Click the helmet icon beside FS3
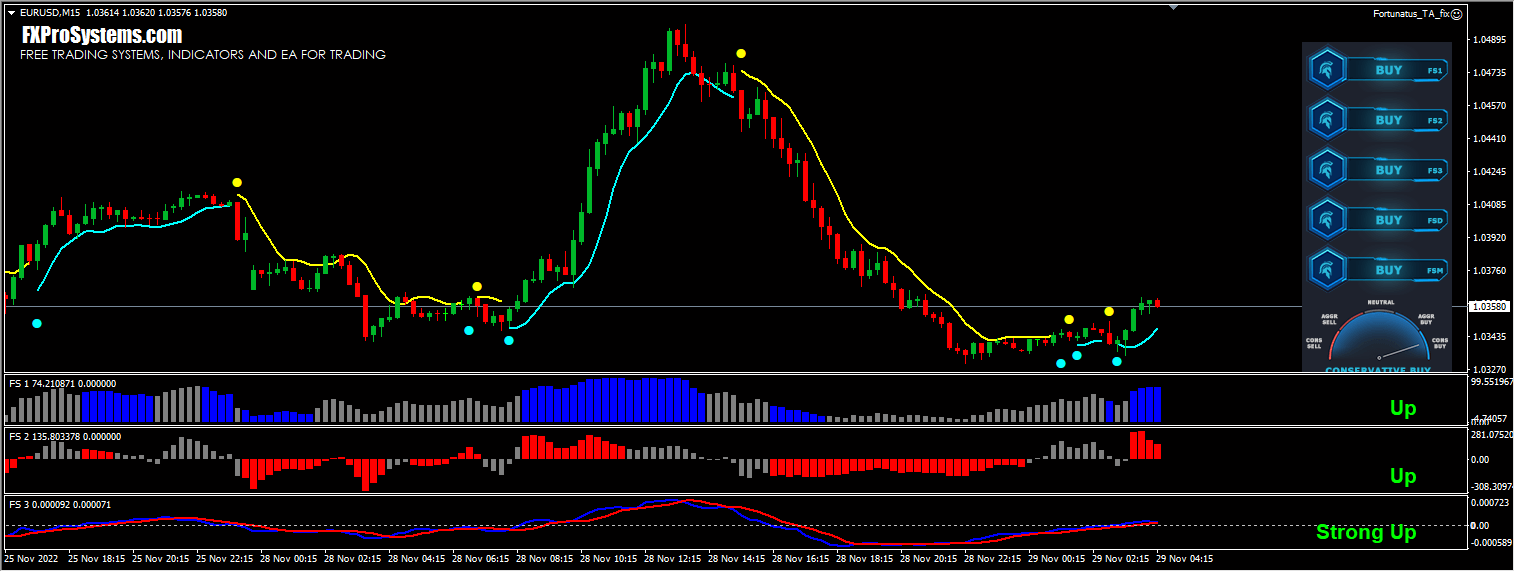 [x=1327, y=170]
